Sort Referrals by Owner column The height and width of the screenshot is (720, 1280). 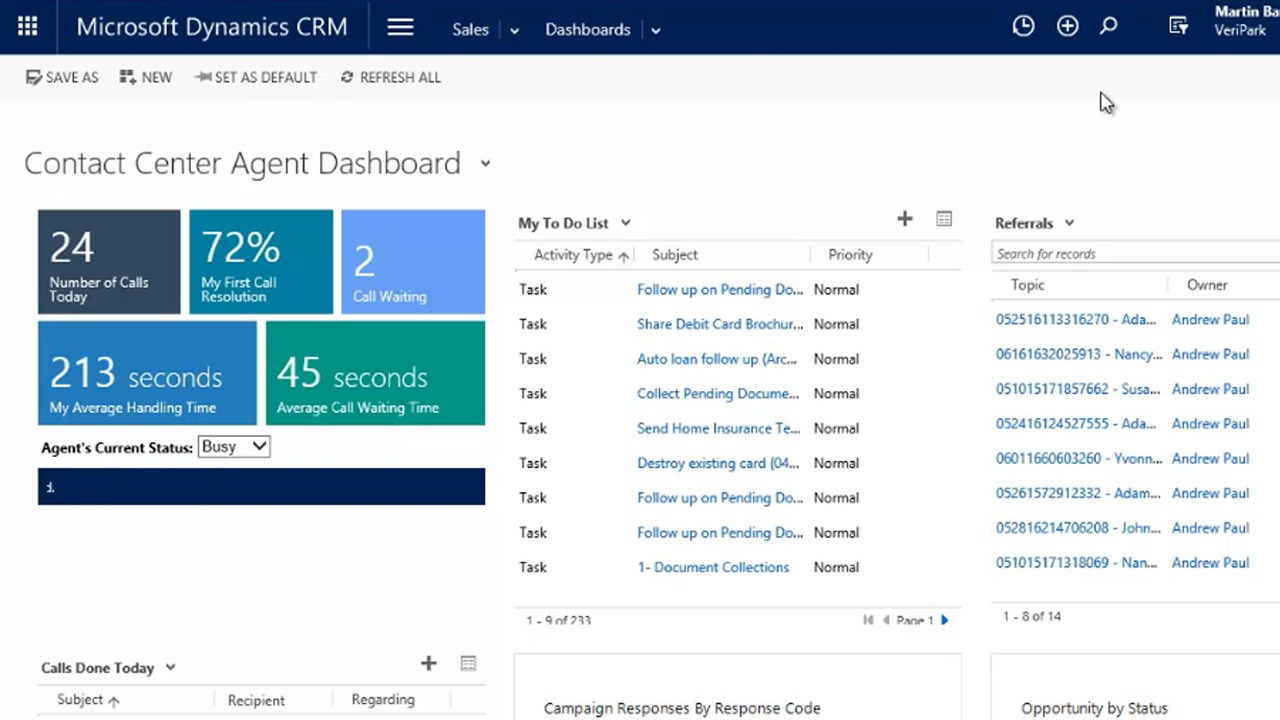(1207, 285)
